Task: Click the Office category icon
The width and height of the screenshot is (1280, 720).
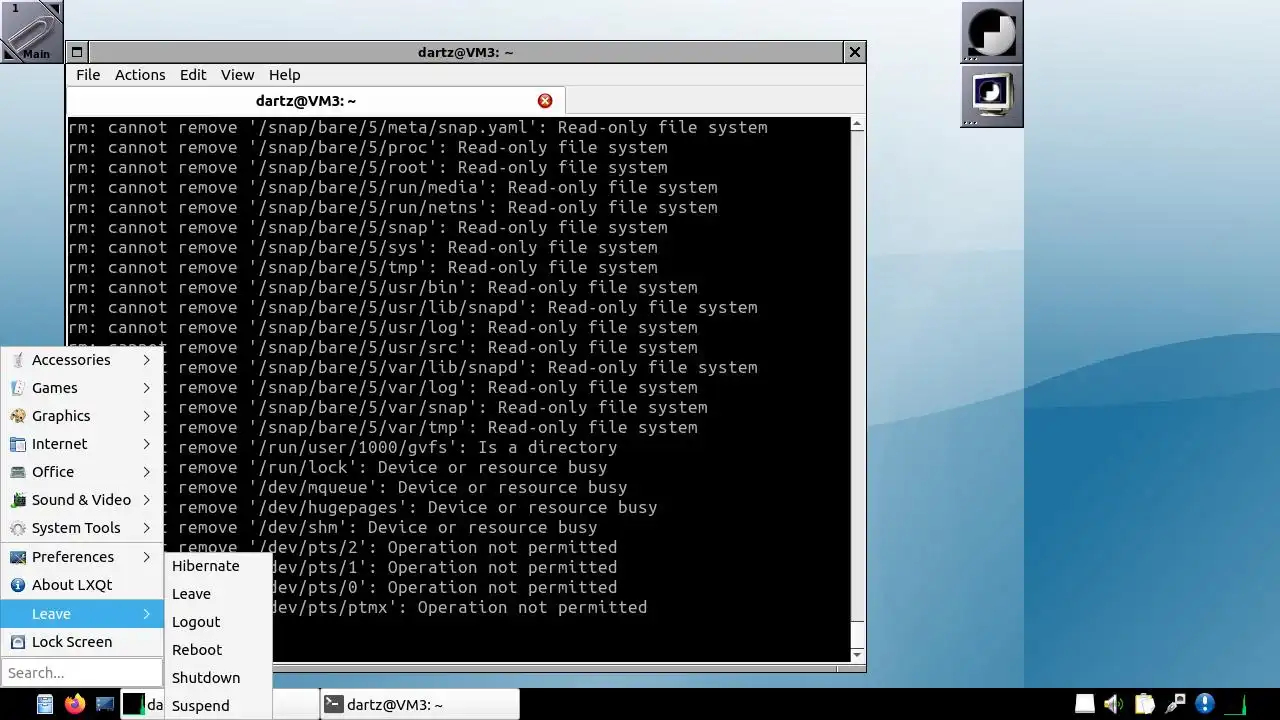Action: [18, 472]
